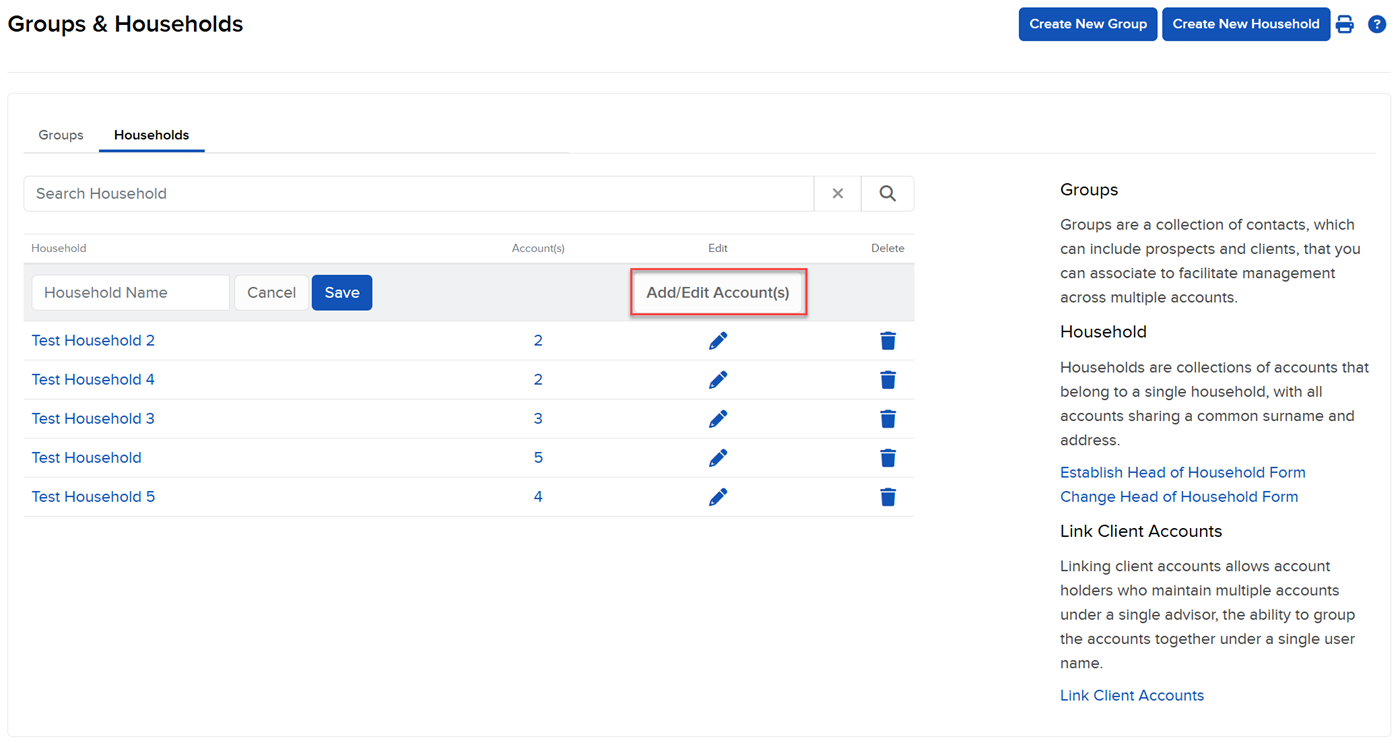
Task: Edit Test Household 4 with pencil icon
Action: coord(718,380)
